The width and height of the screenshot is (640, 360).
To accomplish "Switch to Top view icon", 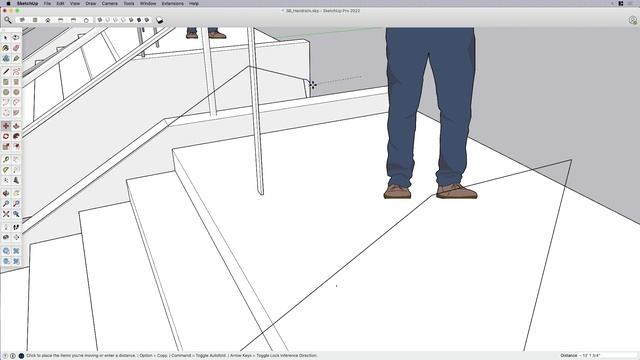I will (x=35, y=20).
